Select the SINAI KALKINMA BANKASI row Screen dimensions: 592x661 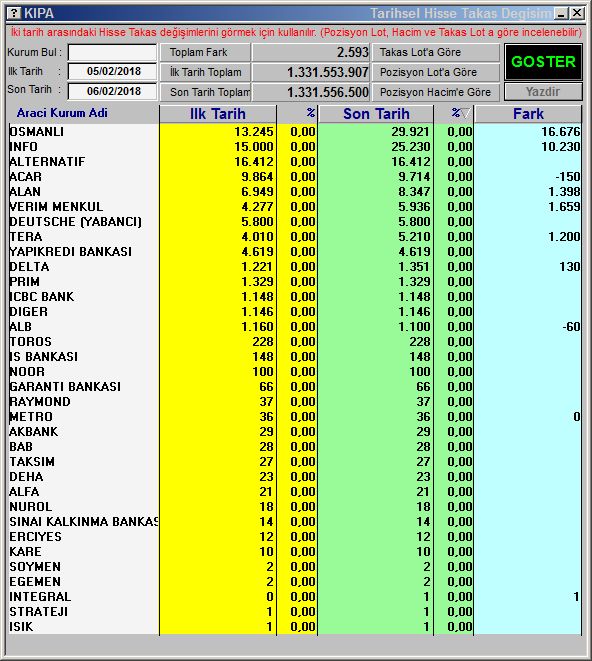(295, 522)
